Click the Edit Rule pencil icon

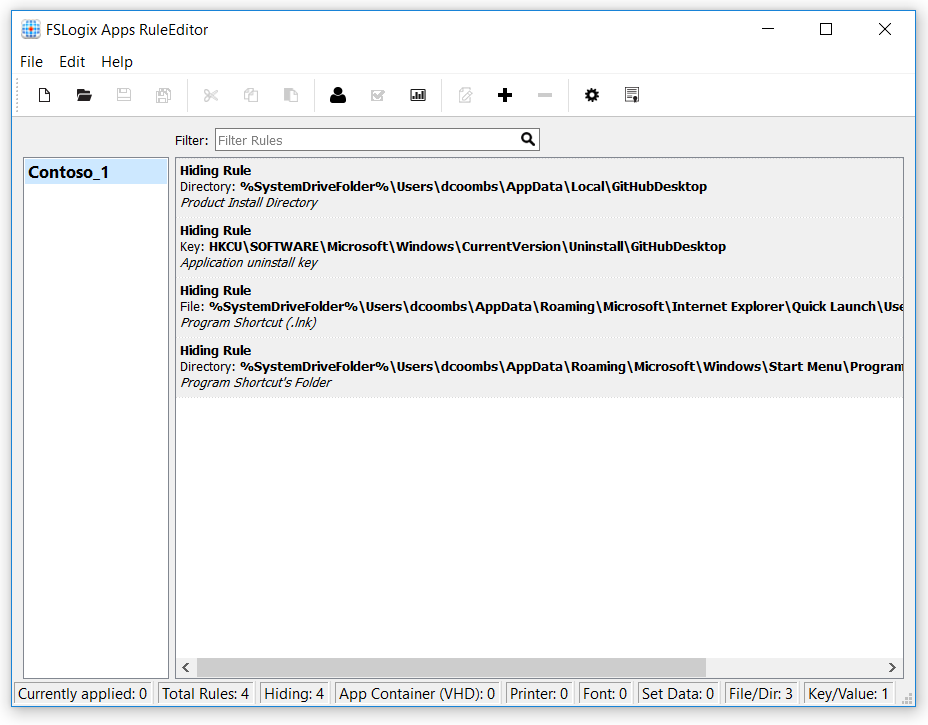tap(465, 95)
